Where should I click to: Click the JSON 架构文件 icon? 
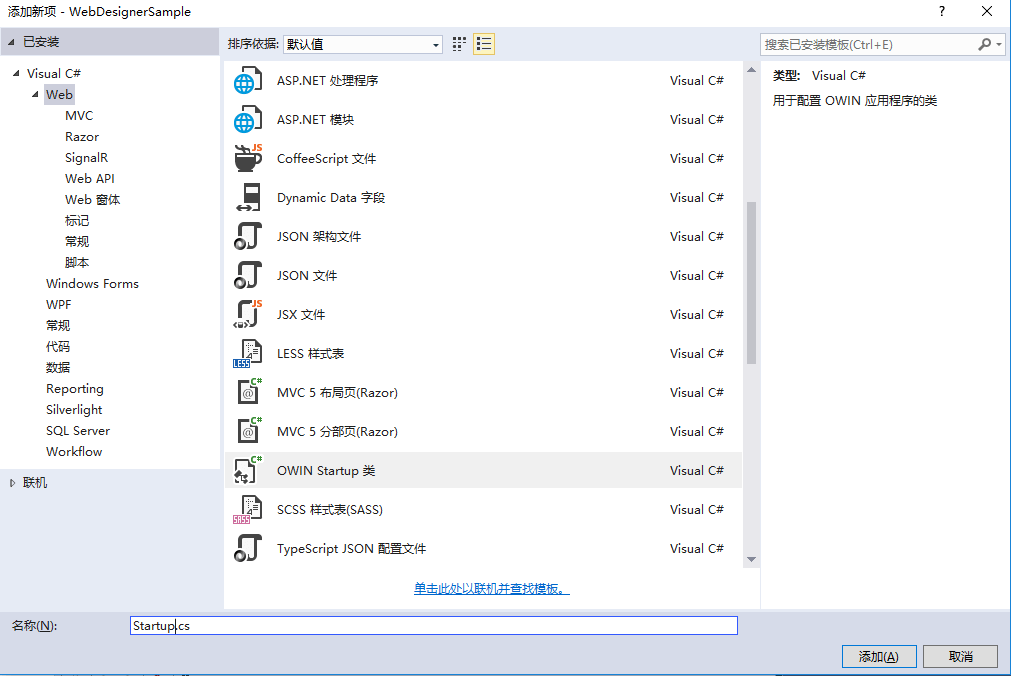[x=248, y=236]
